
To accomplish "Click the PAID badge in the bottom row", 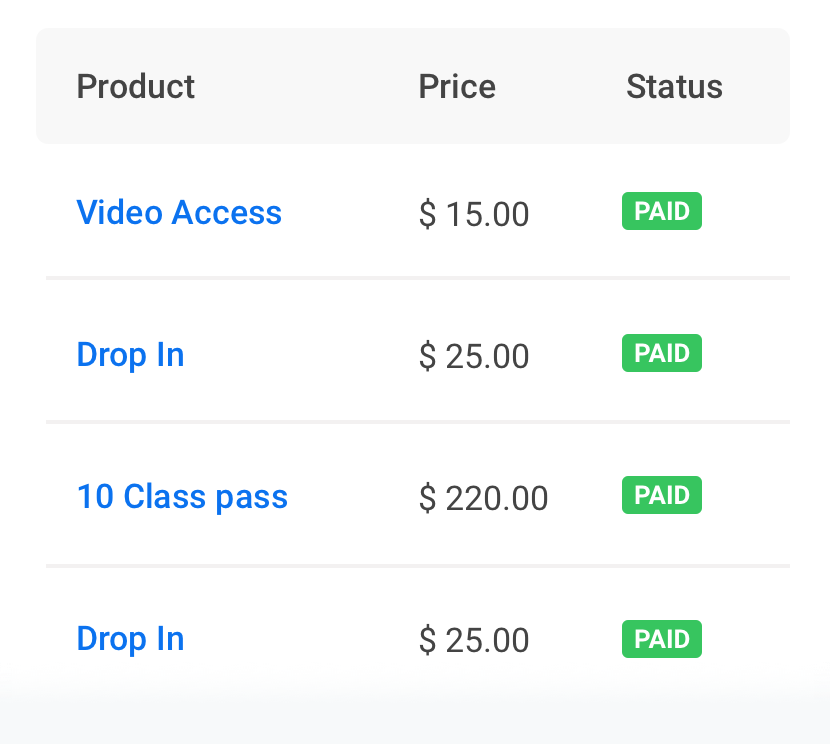I will [x=662, y=640].
